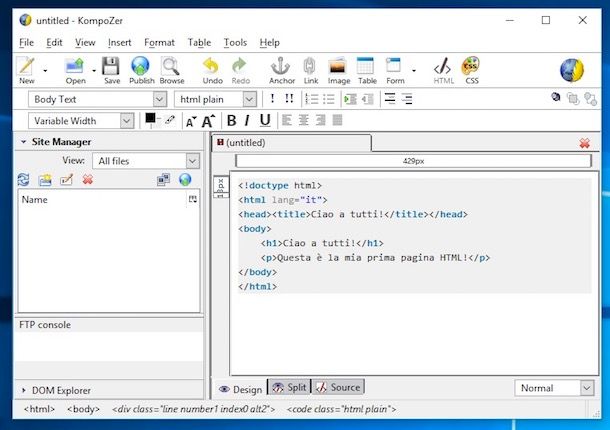610x430 pixels.
Task: Open the Insert menu
Action: (119, 42)
